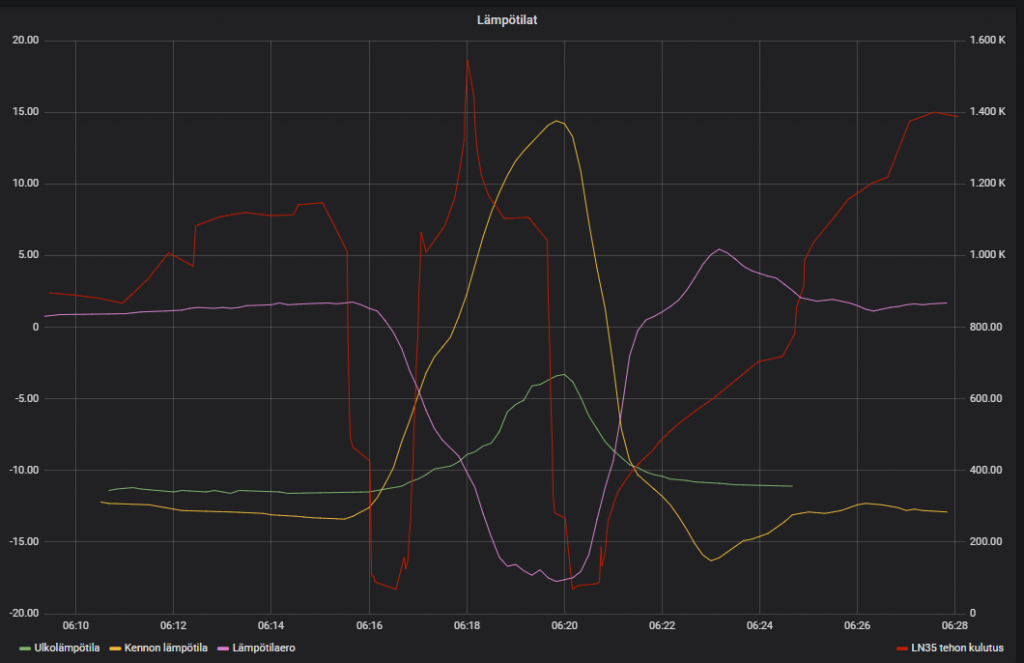Click the LN35 tehon kulutus legend label

click(957, 647)
